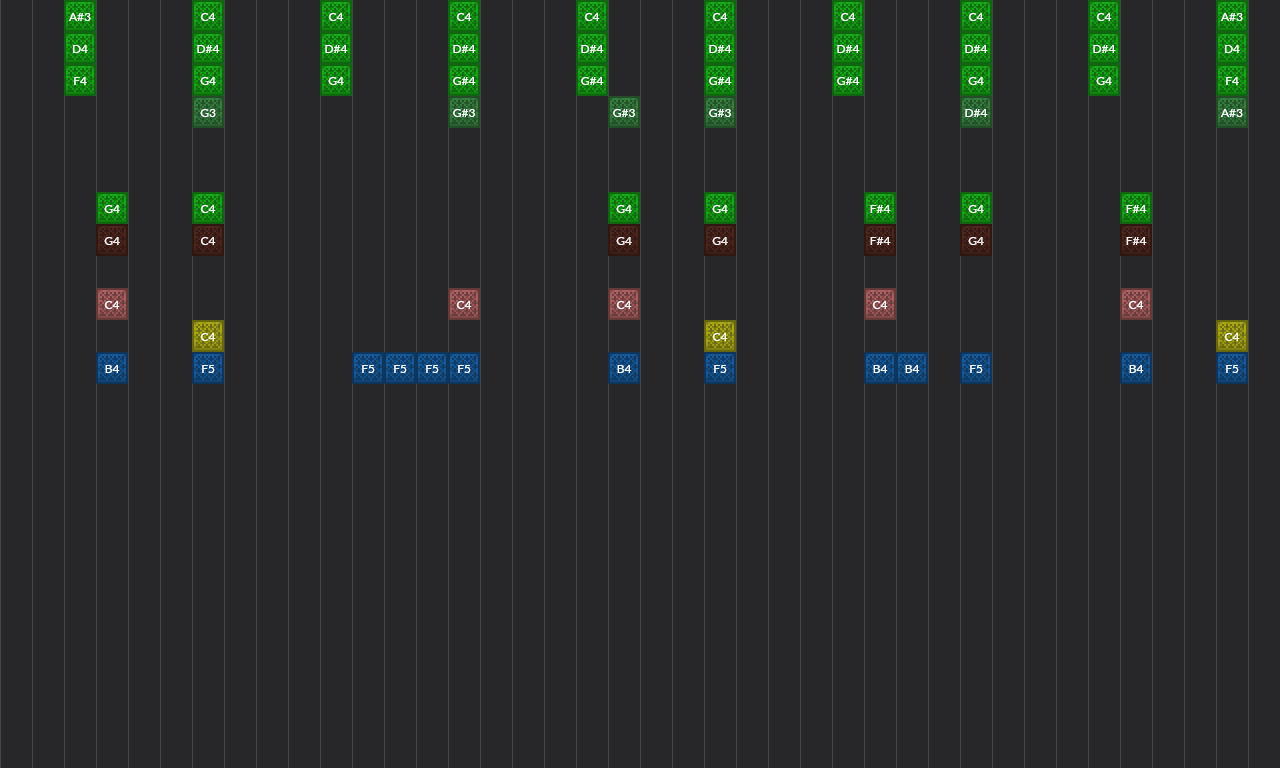Select the dark green G3 note block
This screenshot has height=768, width=1280.
[x=208, y=113]
